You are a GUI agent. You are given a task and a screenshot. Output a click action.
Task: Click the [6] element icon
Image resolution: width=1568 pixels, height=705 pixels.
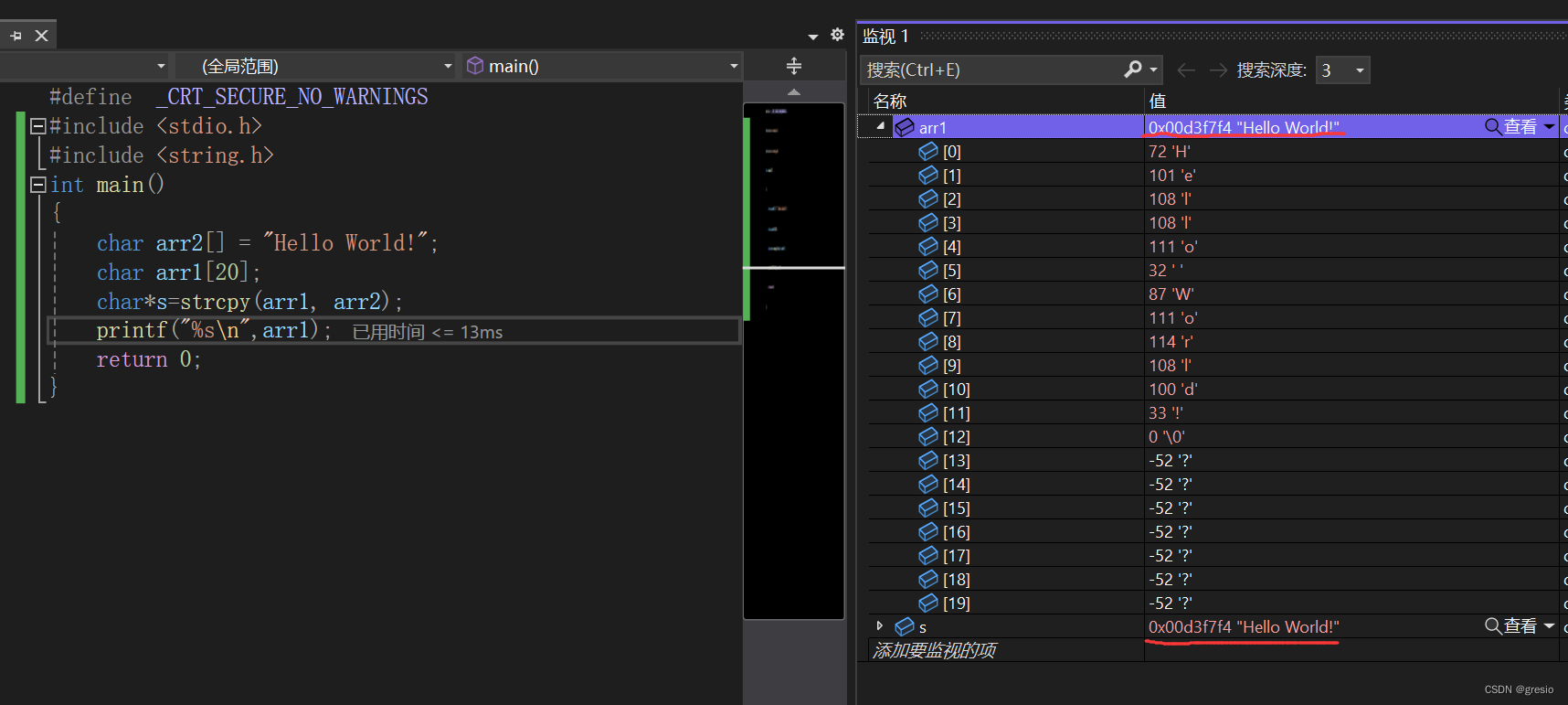928,294
